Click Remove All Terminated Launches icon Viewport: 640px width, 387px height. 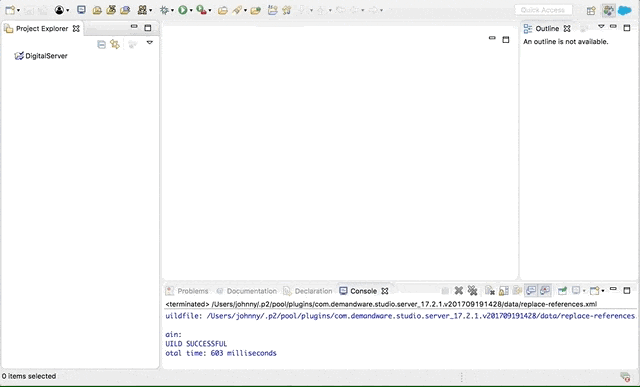[x=472, y=291]
